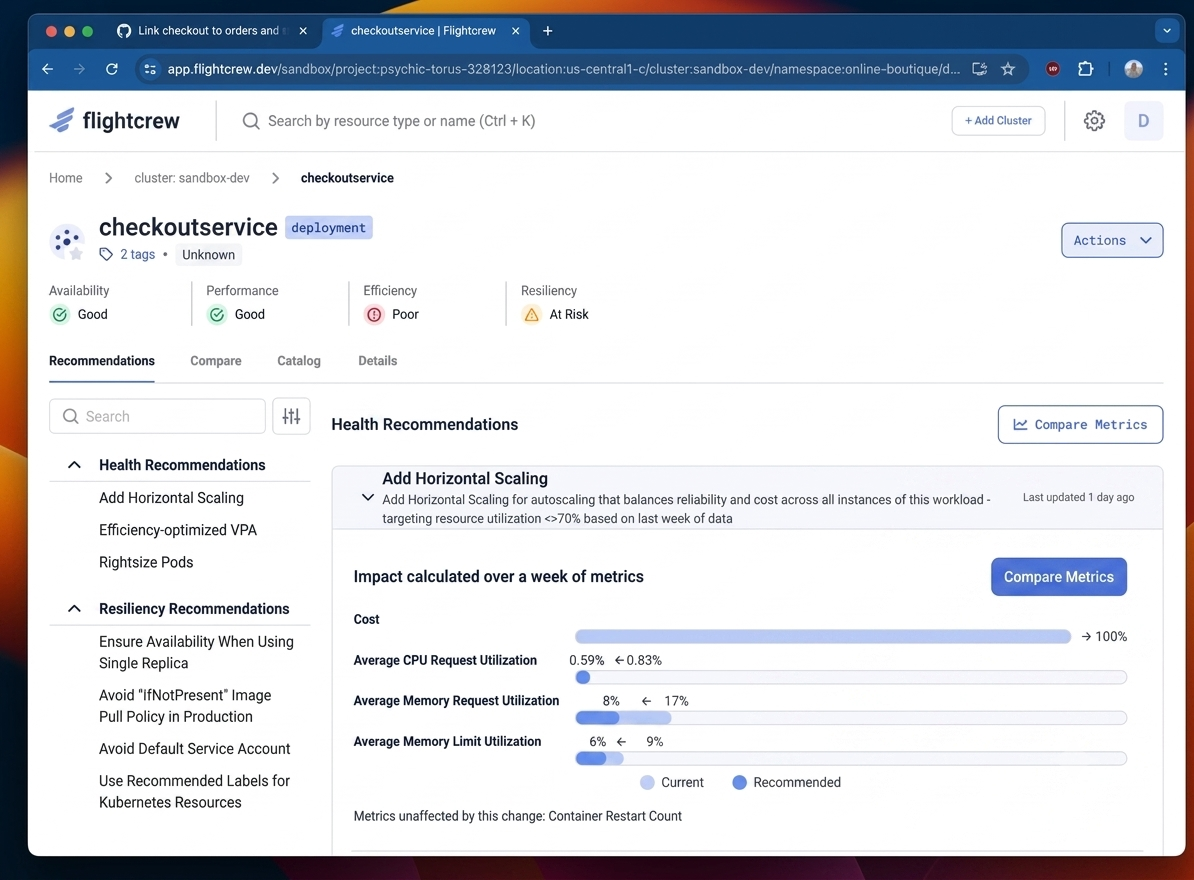Close the GitHub Link checkout tab
Screen dimensions: 1194x880
point(303,31)
